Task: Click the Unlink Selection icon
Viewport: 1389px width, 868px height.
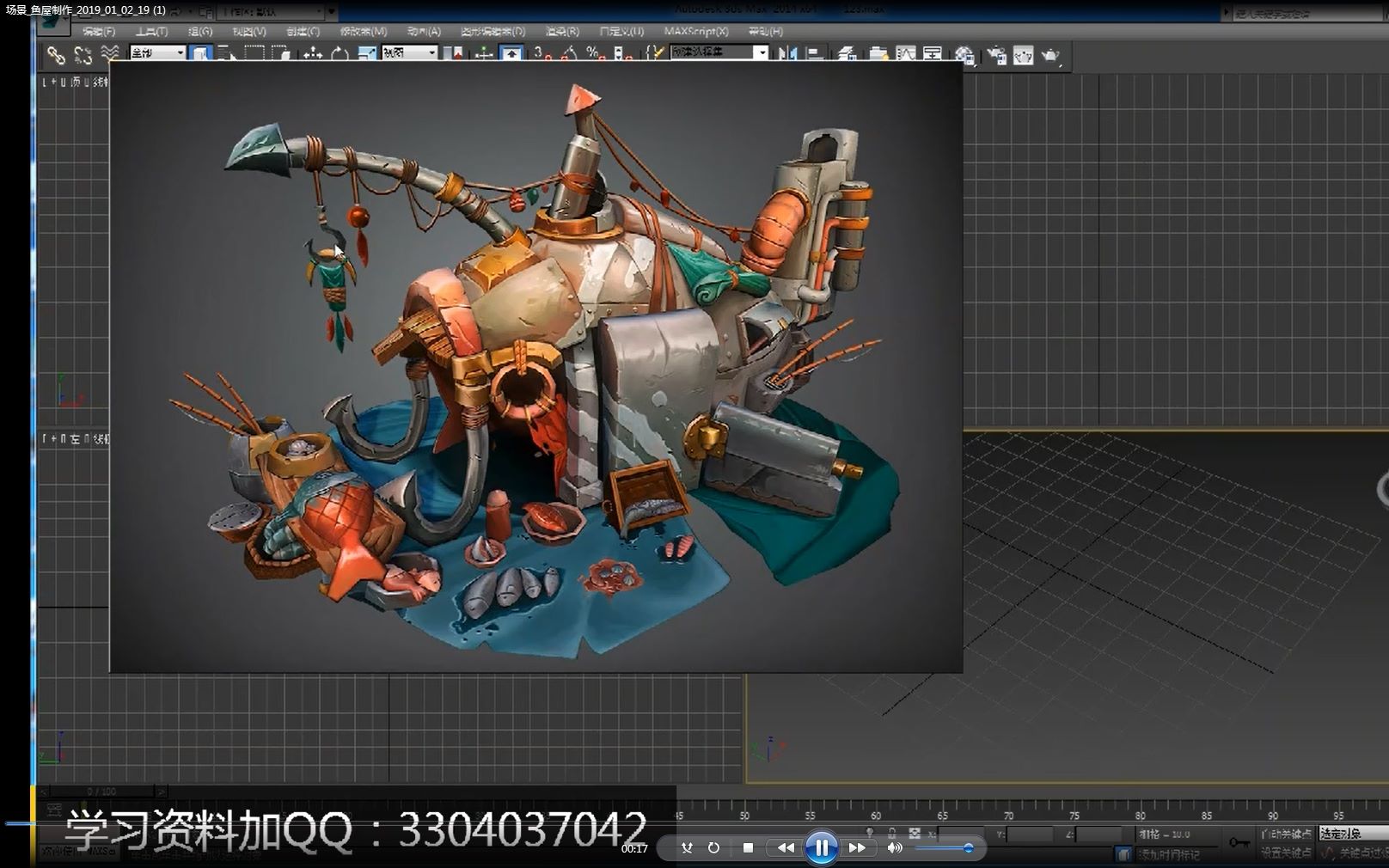Action: [83, 55]
